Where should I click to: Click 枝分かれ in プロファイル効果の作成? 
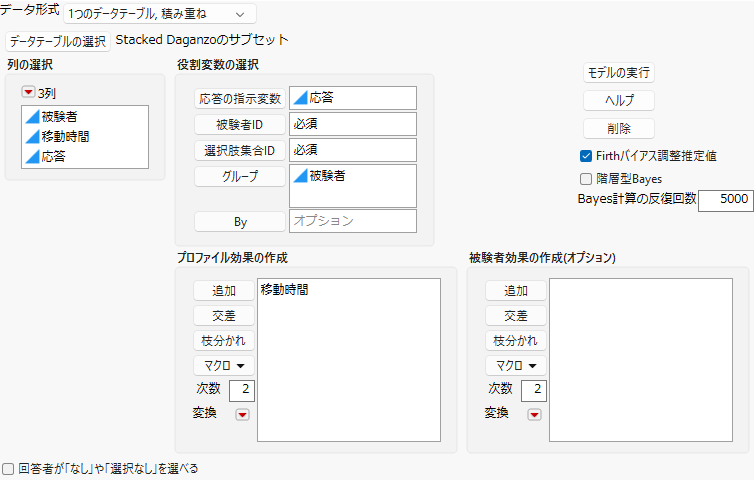pos(224,341)
